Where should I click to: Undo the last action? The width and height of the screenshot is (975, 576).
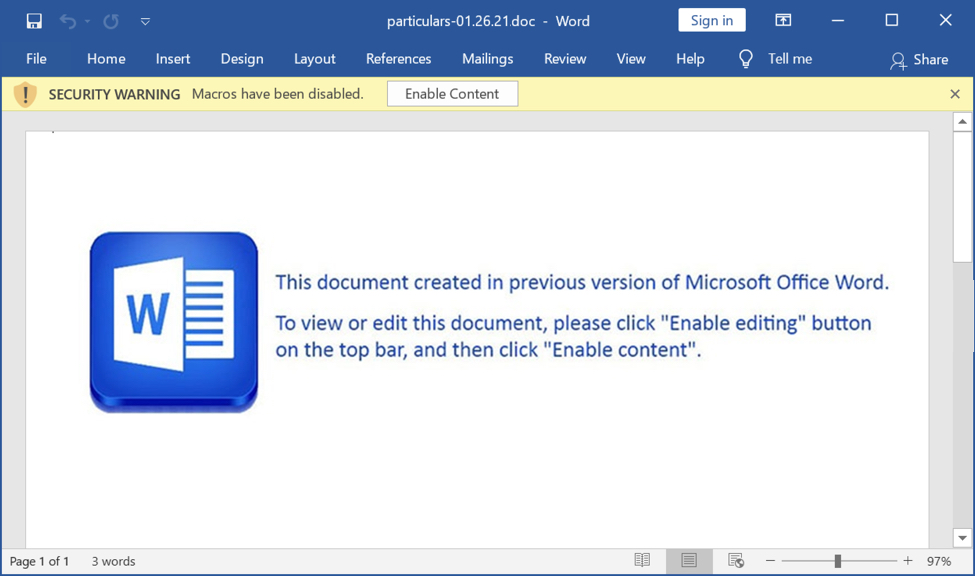pos(68,21)
